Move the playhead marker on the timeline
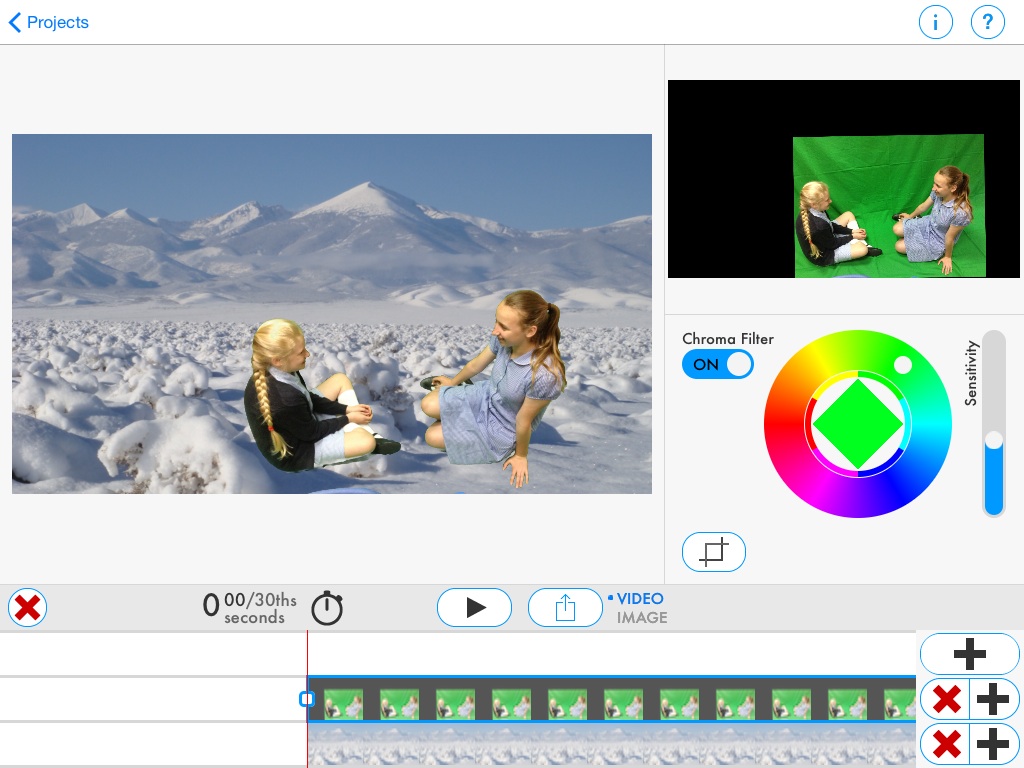The width and height of the screenshot is (1024, 768). click(307, 699)
